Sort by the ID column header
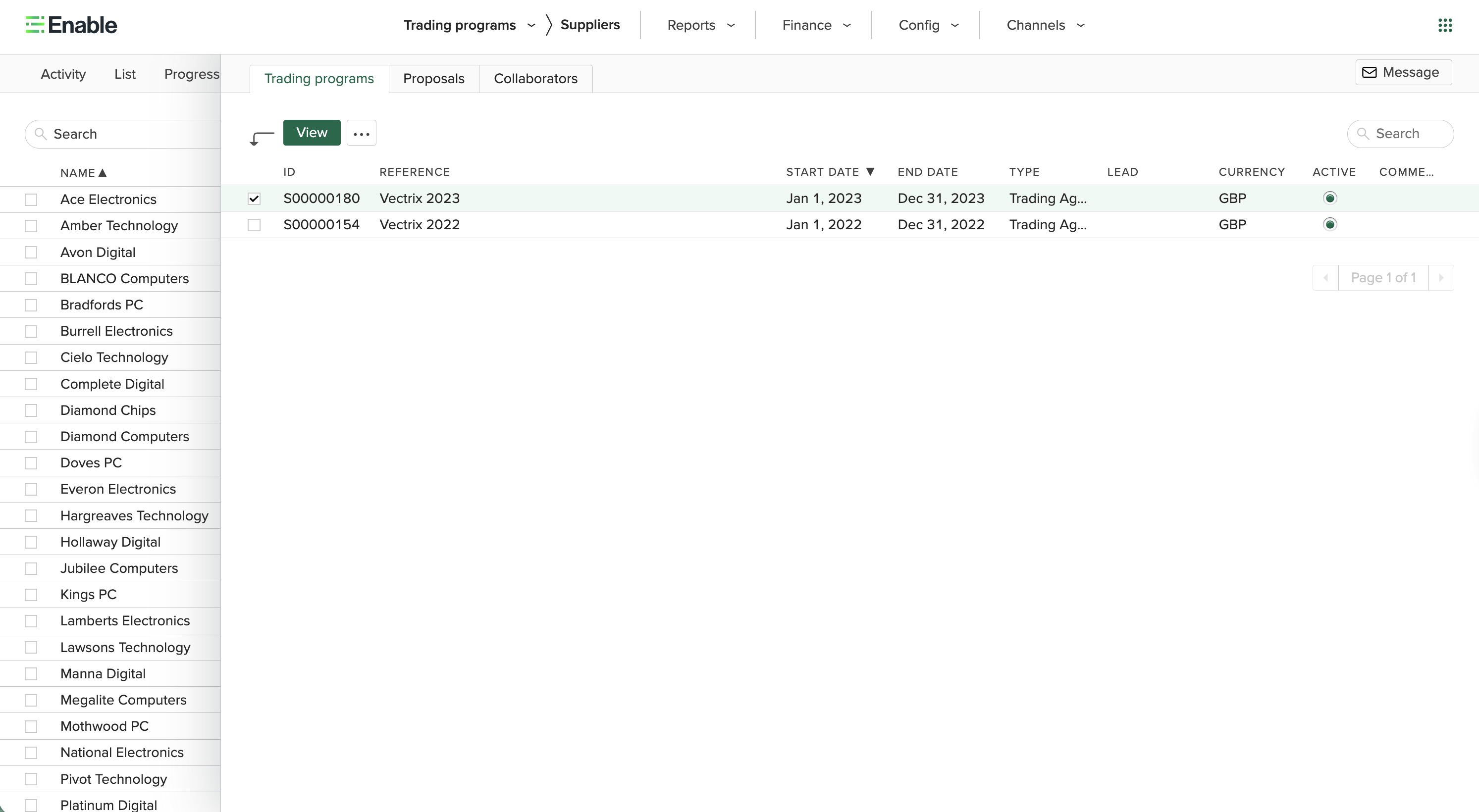The height and width of the screenshot is (812, 1479). pos(289,172)
